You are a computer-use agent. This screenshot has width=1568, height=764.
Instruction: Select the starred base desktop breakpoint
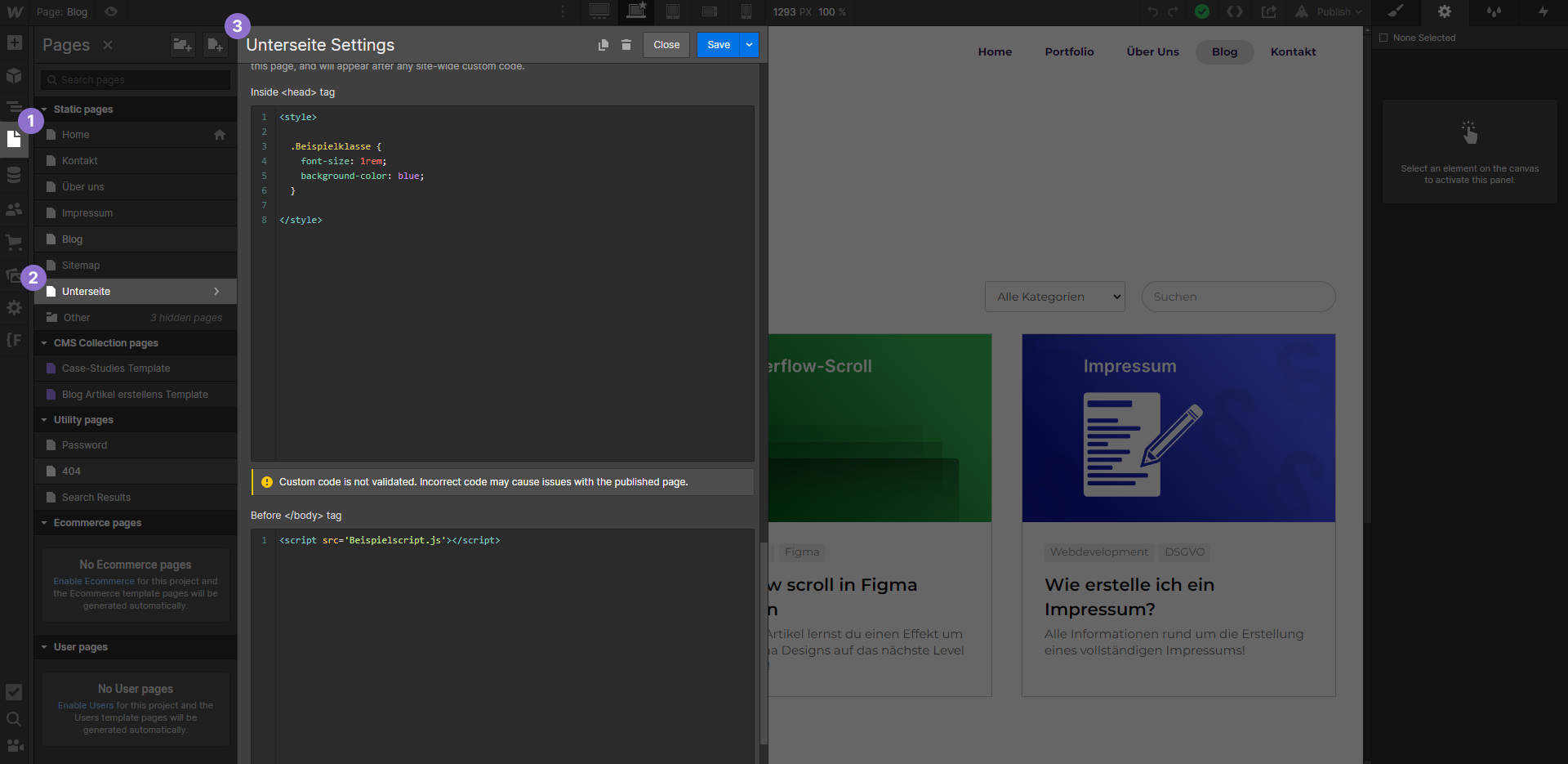coord(636,11)
